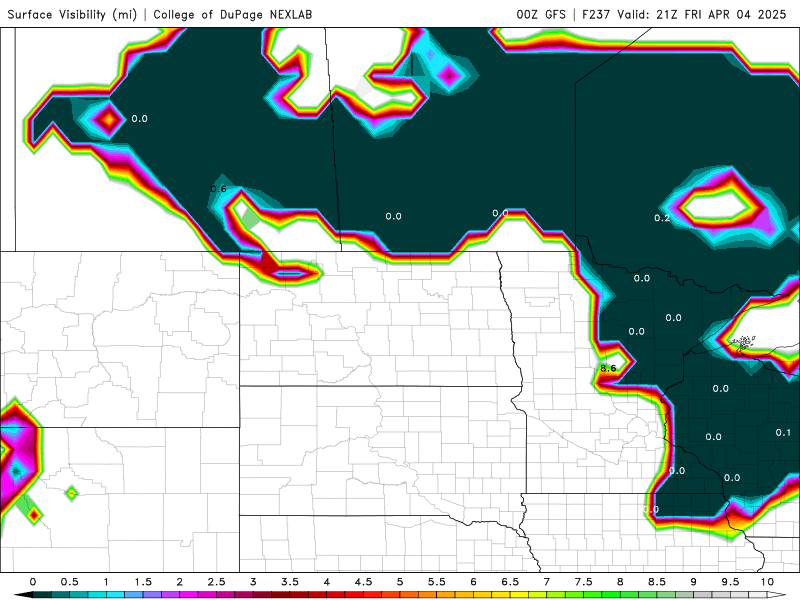The width and height of the screenshot is (800, 600).
Task: Select the "0.6" visibility value on map
Action: (218, 189)
